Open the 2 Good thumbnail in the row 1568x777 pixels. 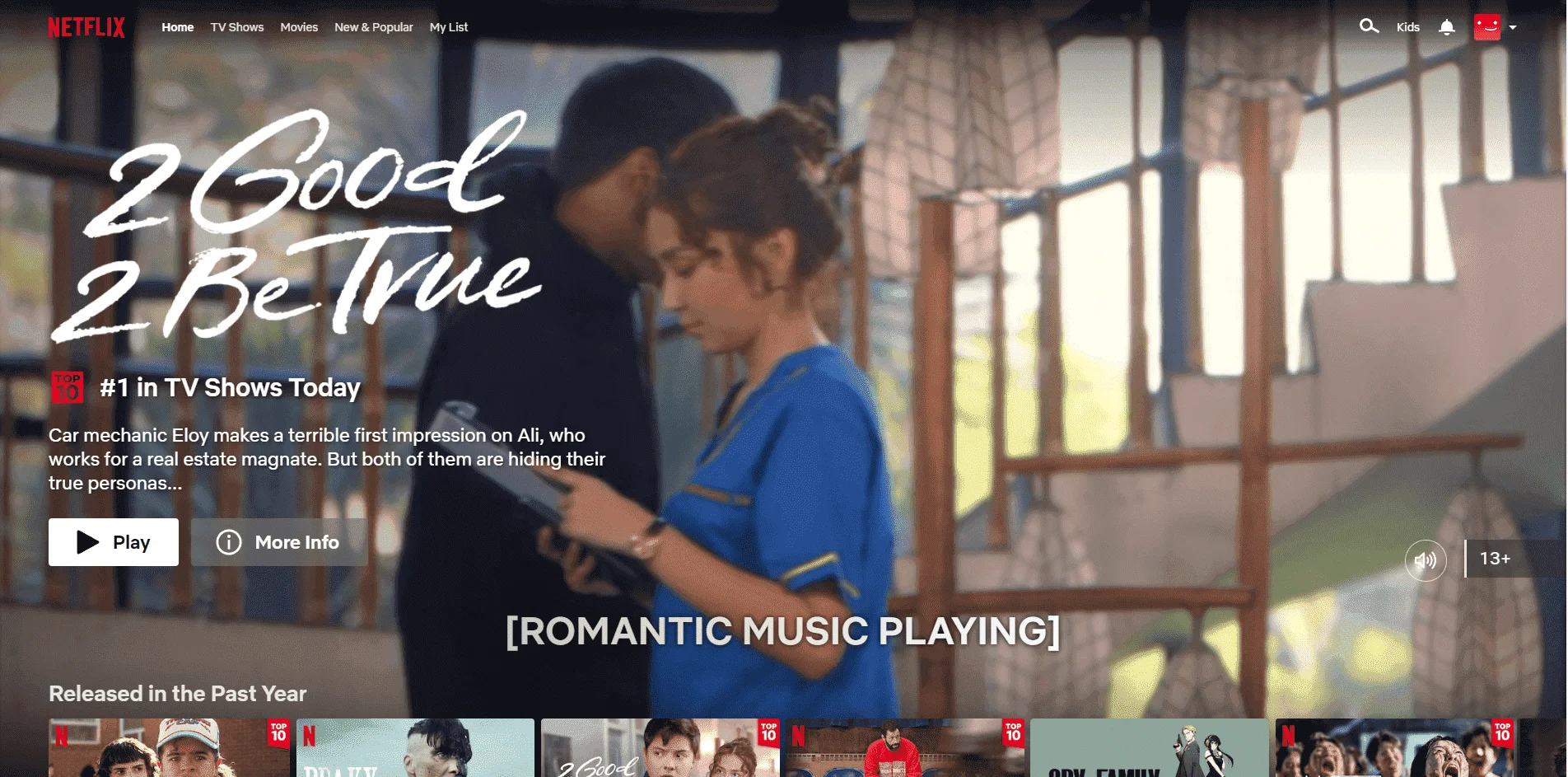660,748
